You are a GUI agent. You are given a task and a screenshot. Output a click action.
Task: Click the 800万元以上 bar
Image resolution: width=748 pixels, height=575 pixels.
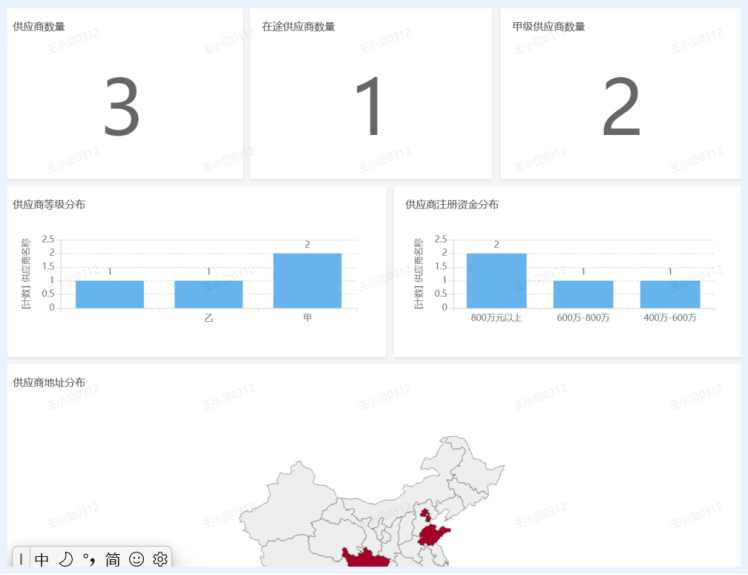496,281
